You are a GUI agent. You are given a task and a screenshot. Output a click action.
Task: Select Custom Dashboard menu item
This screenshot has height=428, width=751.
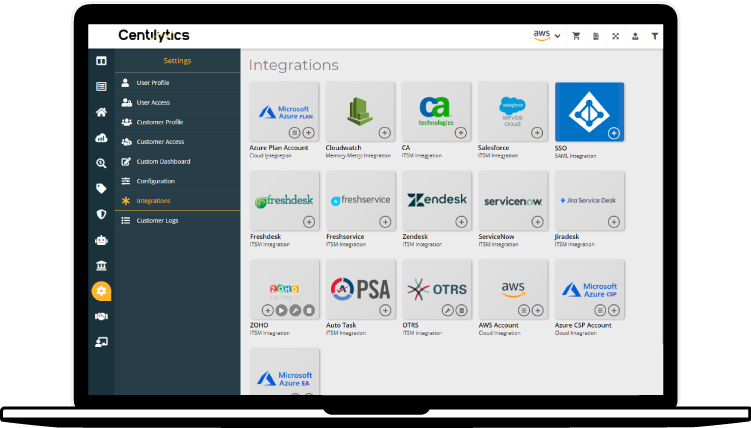[x=177, y=161]
